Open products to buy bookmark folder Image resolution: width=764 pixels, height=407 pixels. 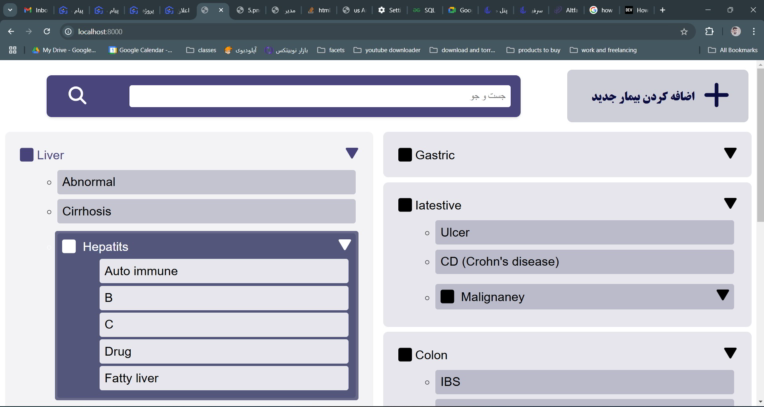click(534, 50)
